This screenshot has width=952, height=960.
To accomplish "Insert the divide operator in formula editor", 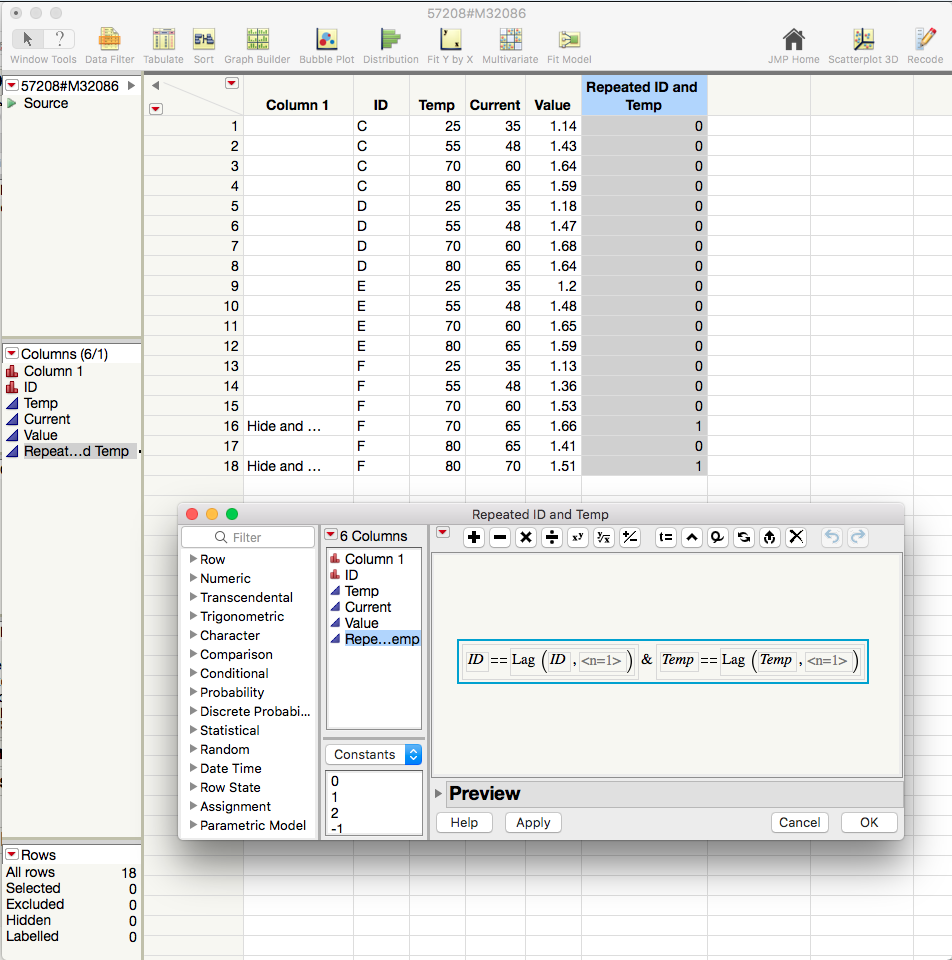I will [551, 537].
